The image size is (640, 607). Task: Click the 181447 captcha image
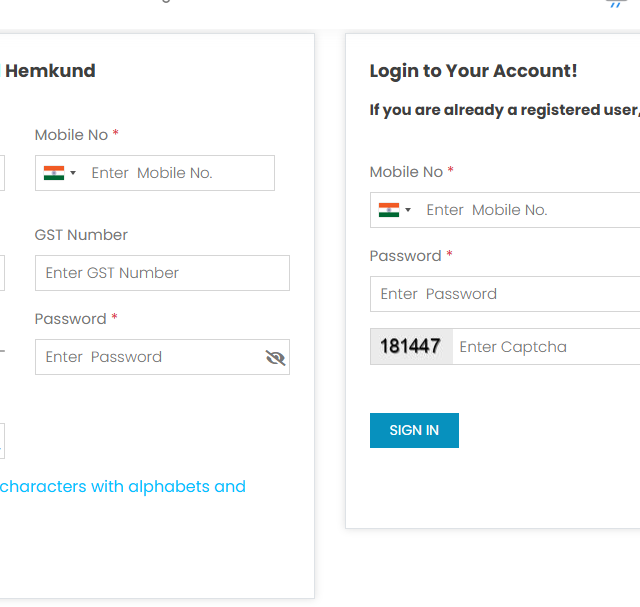click(411, 347)
